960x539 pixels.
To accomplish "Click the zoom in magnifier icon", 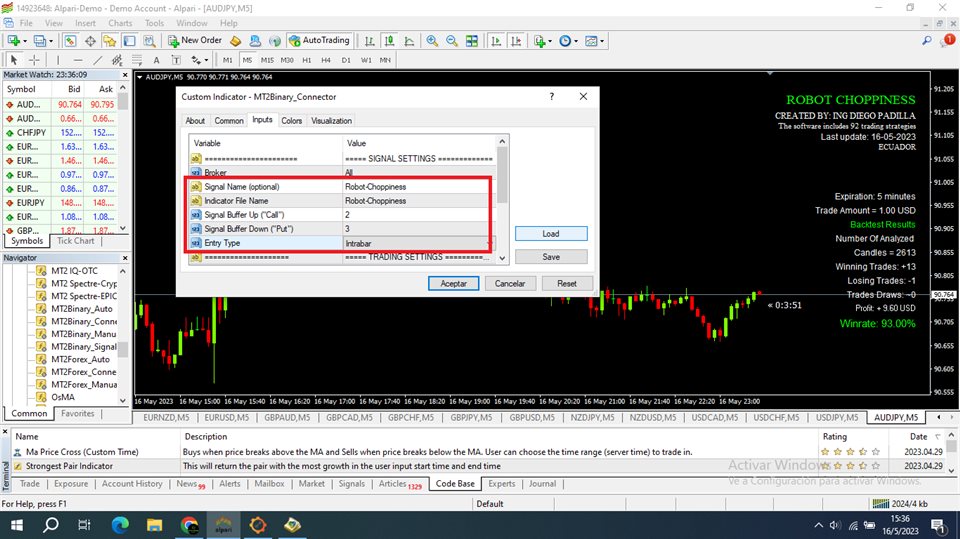I will pyautogui.click(x=432, y=40).
